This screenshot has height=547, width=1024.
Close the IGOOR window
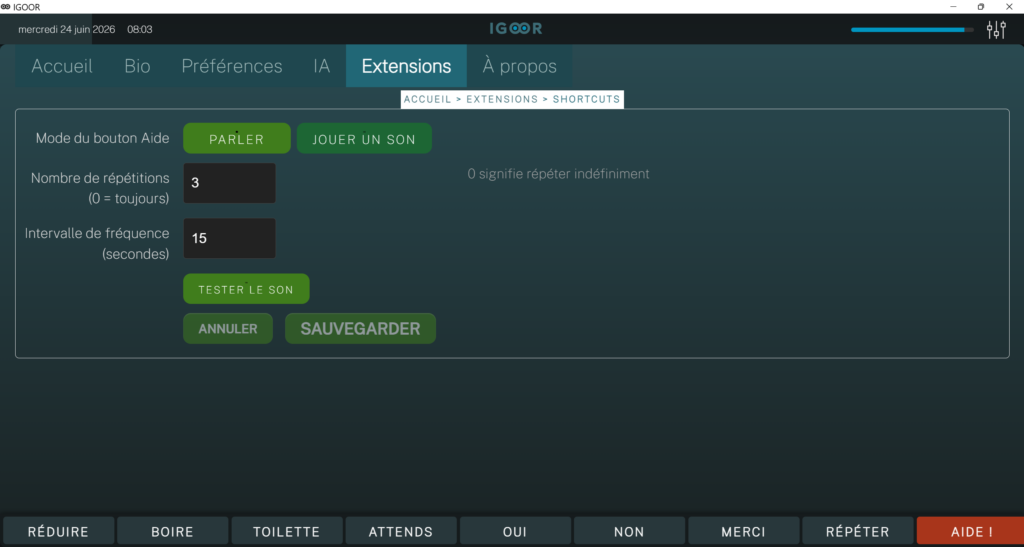1008,7
